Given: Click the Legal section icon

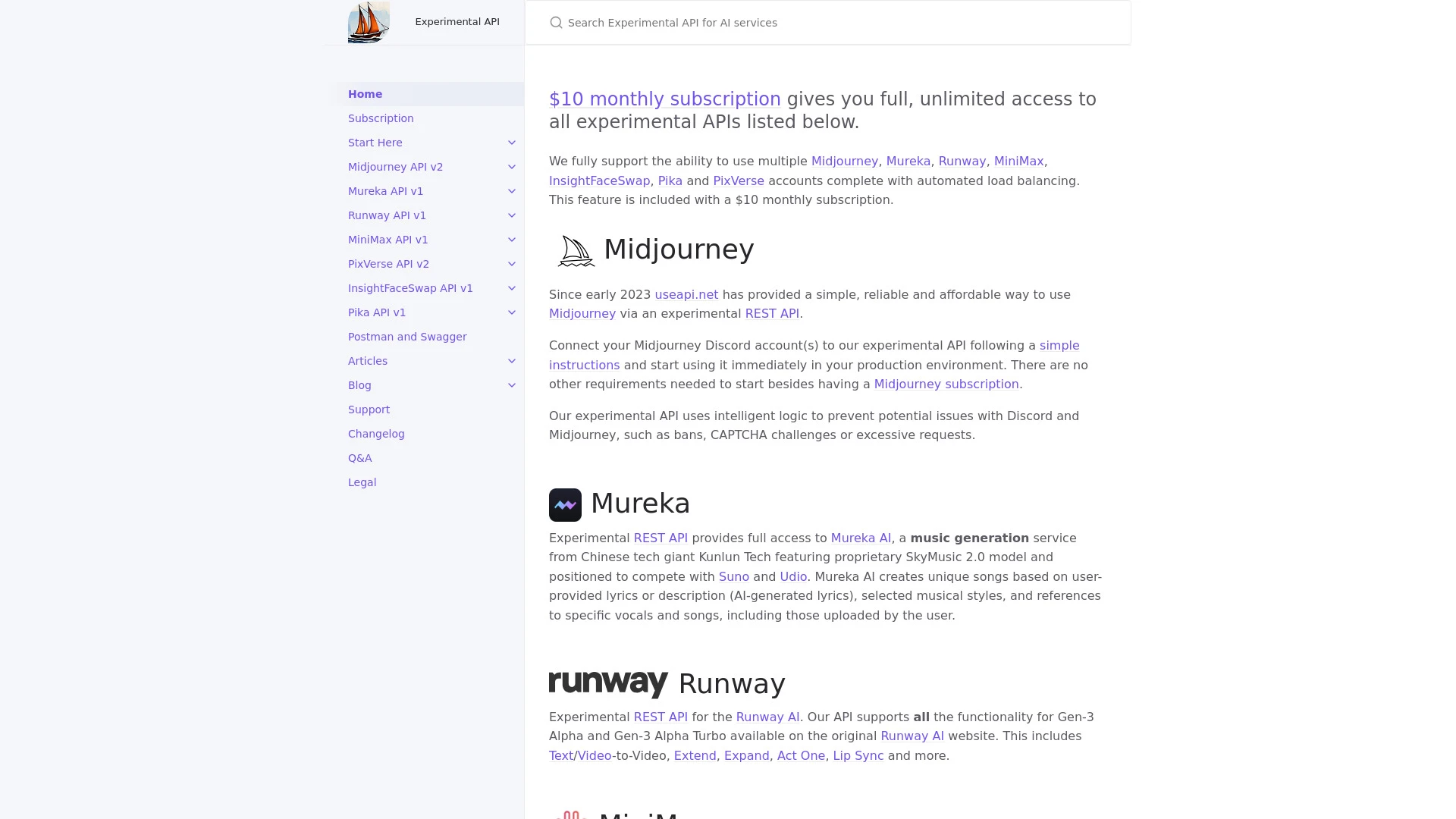Looking at the screenshot, I should (362, 481).
